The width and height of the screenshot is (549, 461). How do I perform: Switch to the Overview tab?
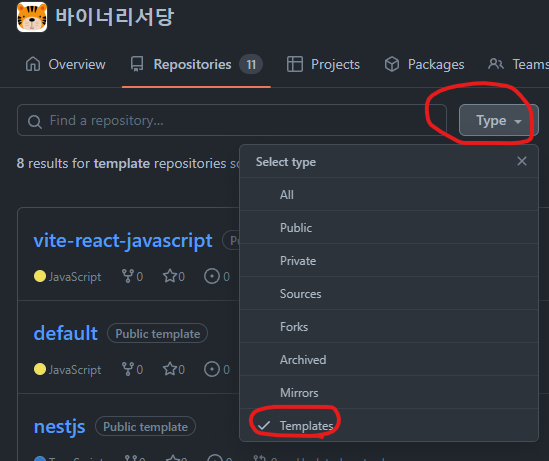[x=65, y=64]
